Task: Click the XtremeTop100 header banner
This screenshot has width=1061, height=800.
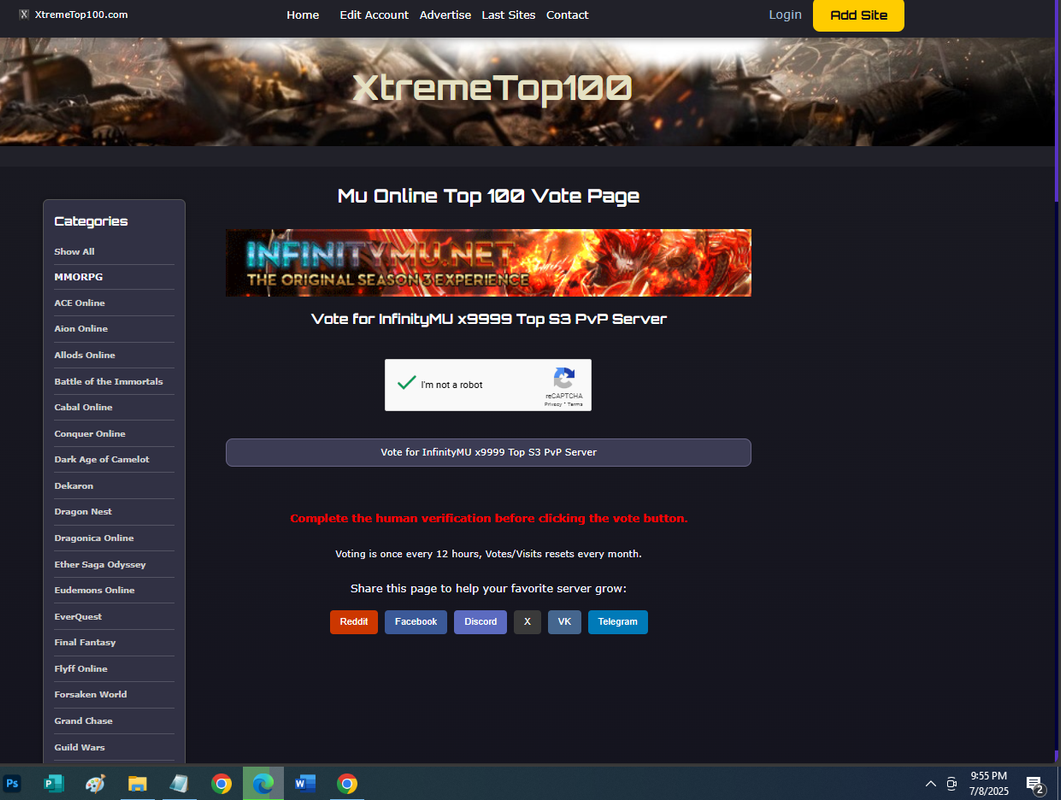Action: point(527,91)
